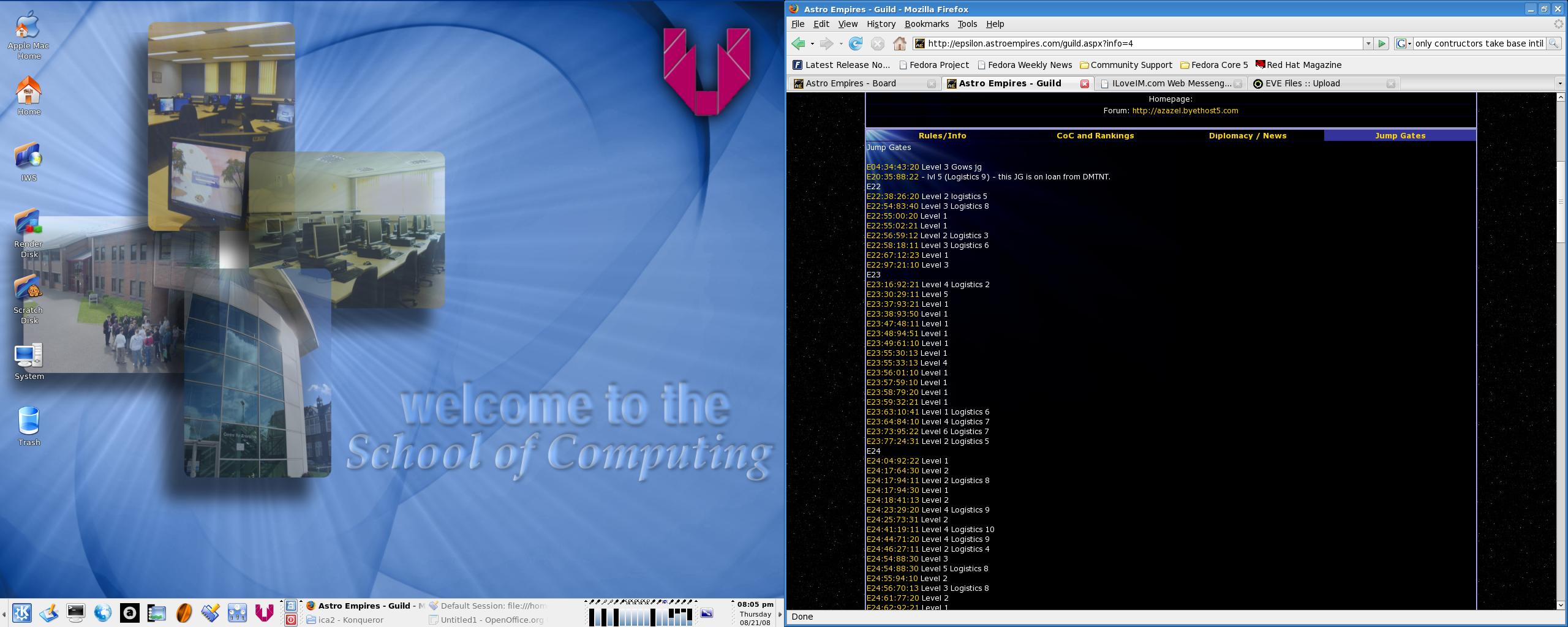Click the small desktop icon beside the clock

707,613
